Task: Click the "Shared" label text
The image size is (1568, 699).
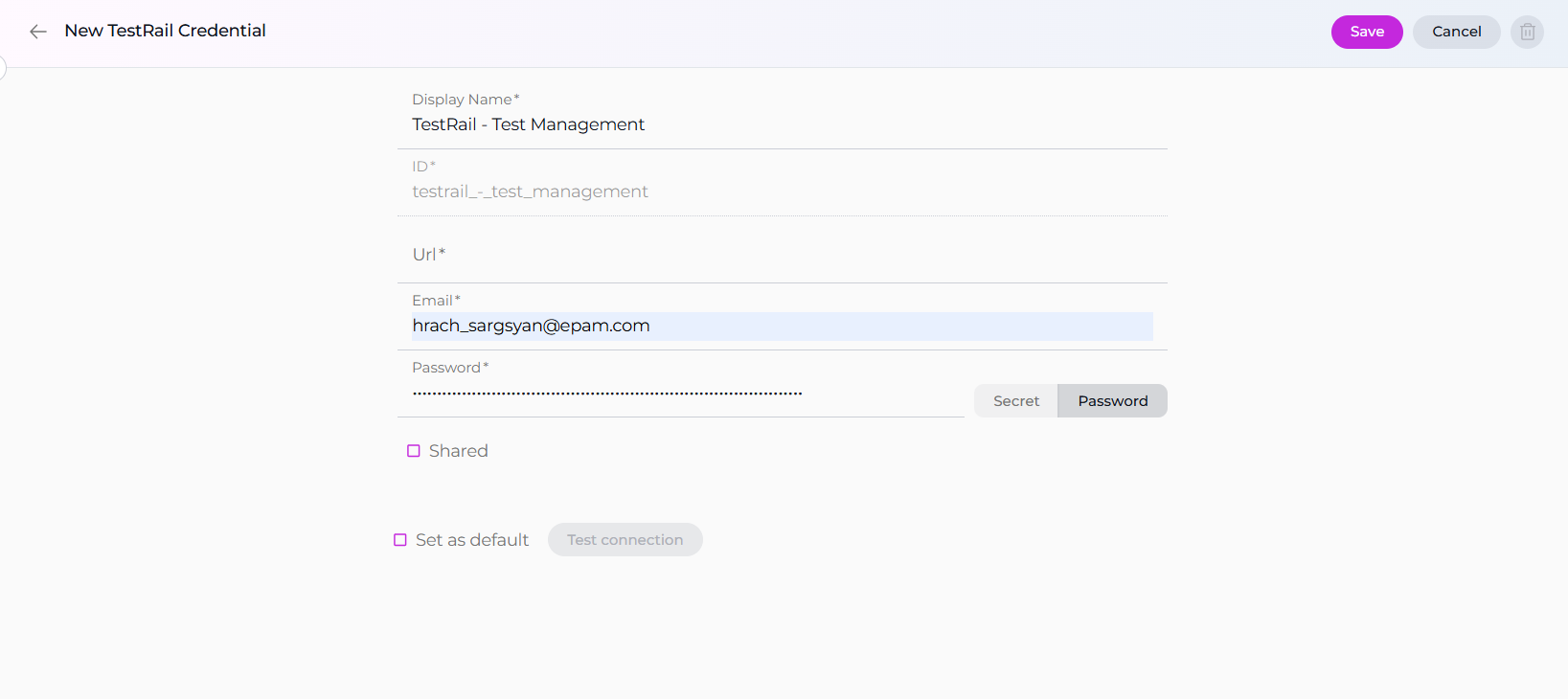Action: pos(458,451)
